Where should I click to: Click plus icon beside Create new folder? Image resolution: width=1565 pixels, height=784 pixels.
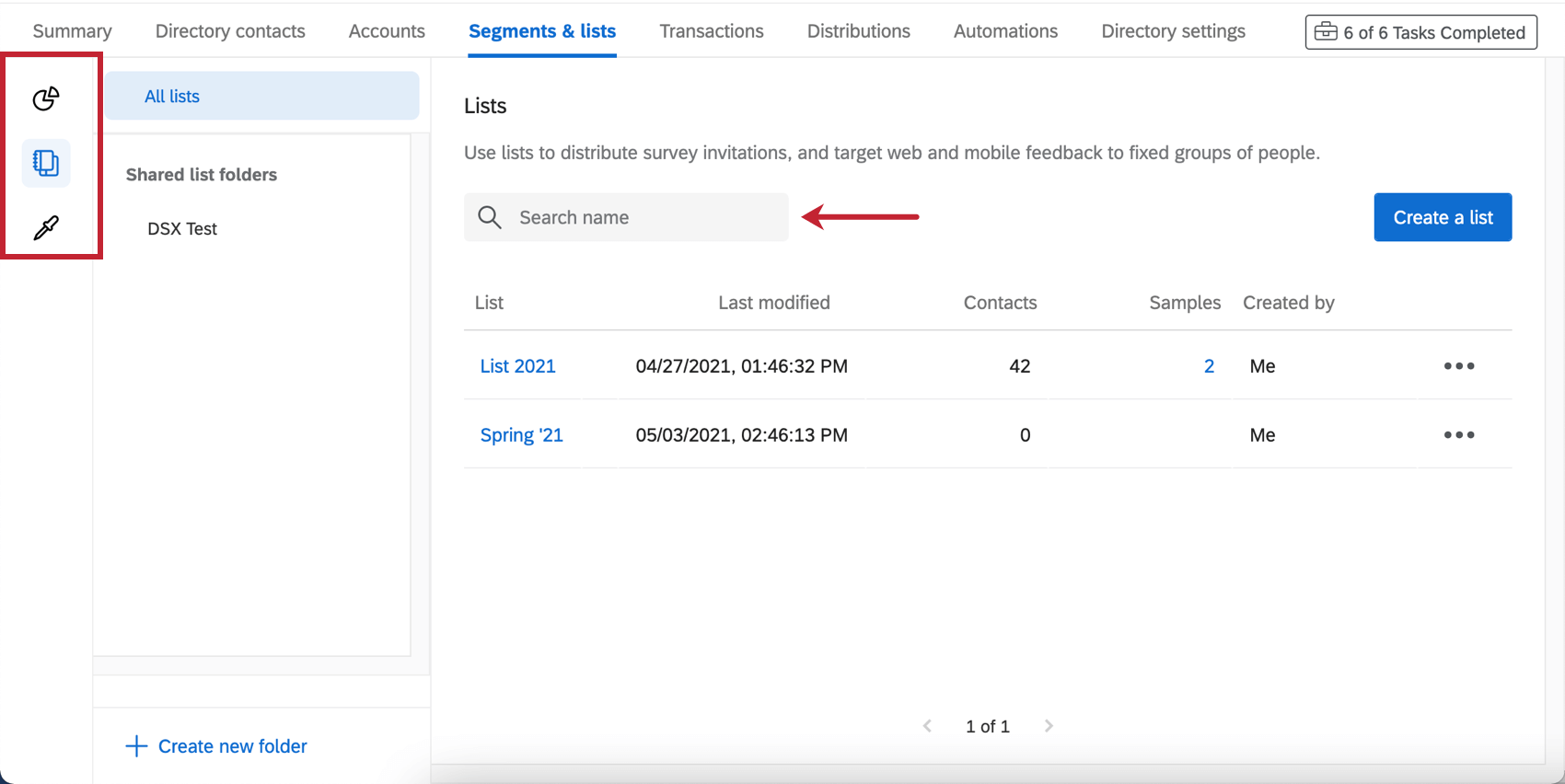point(136,746)
